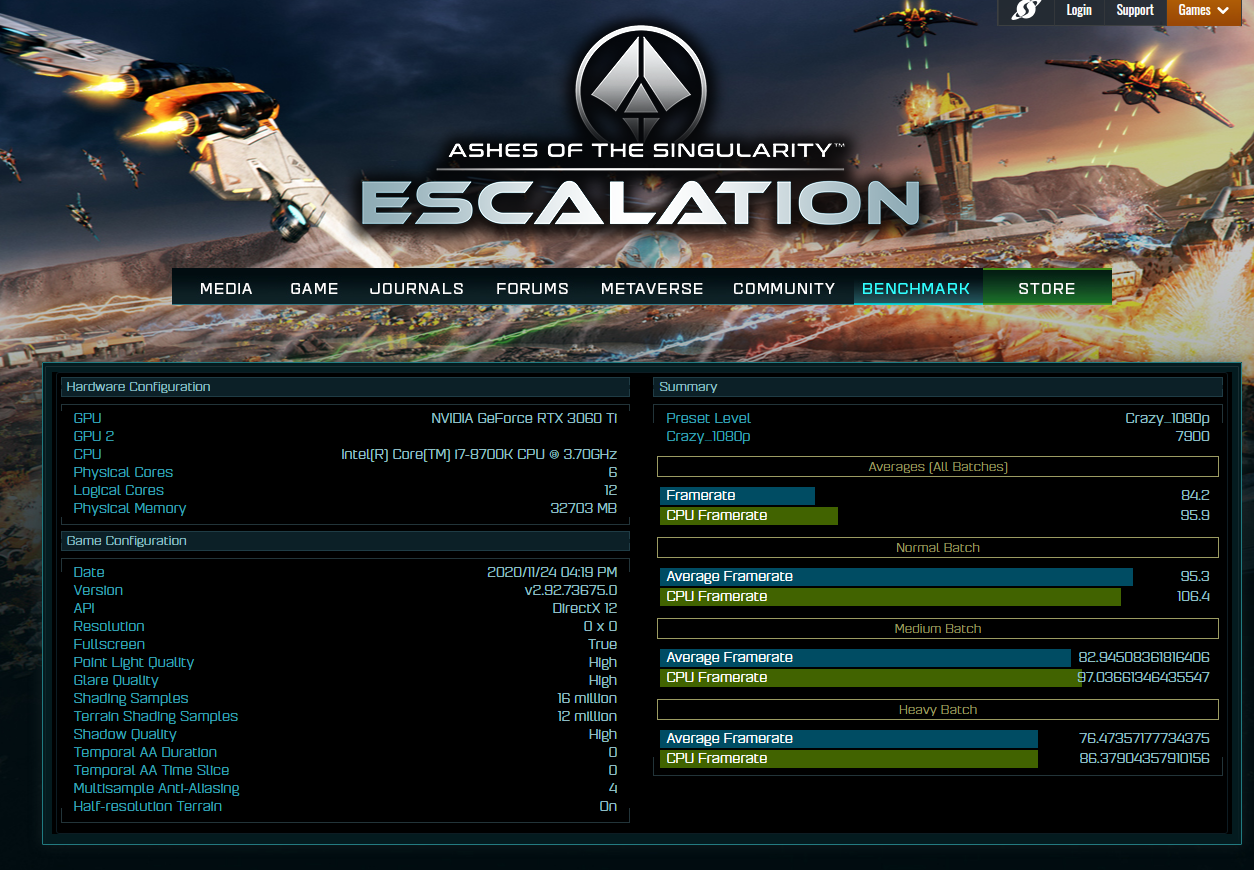Click the Escalation title logo
The image size is (1254, 870).
[640, 201]
